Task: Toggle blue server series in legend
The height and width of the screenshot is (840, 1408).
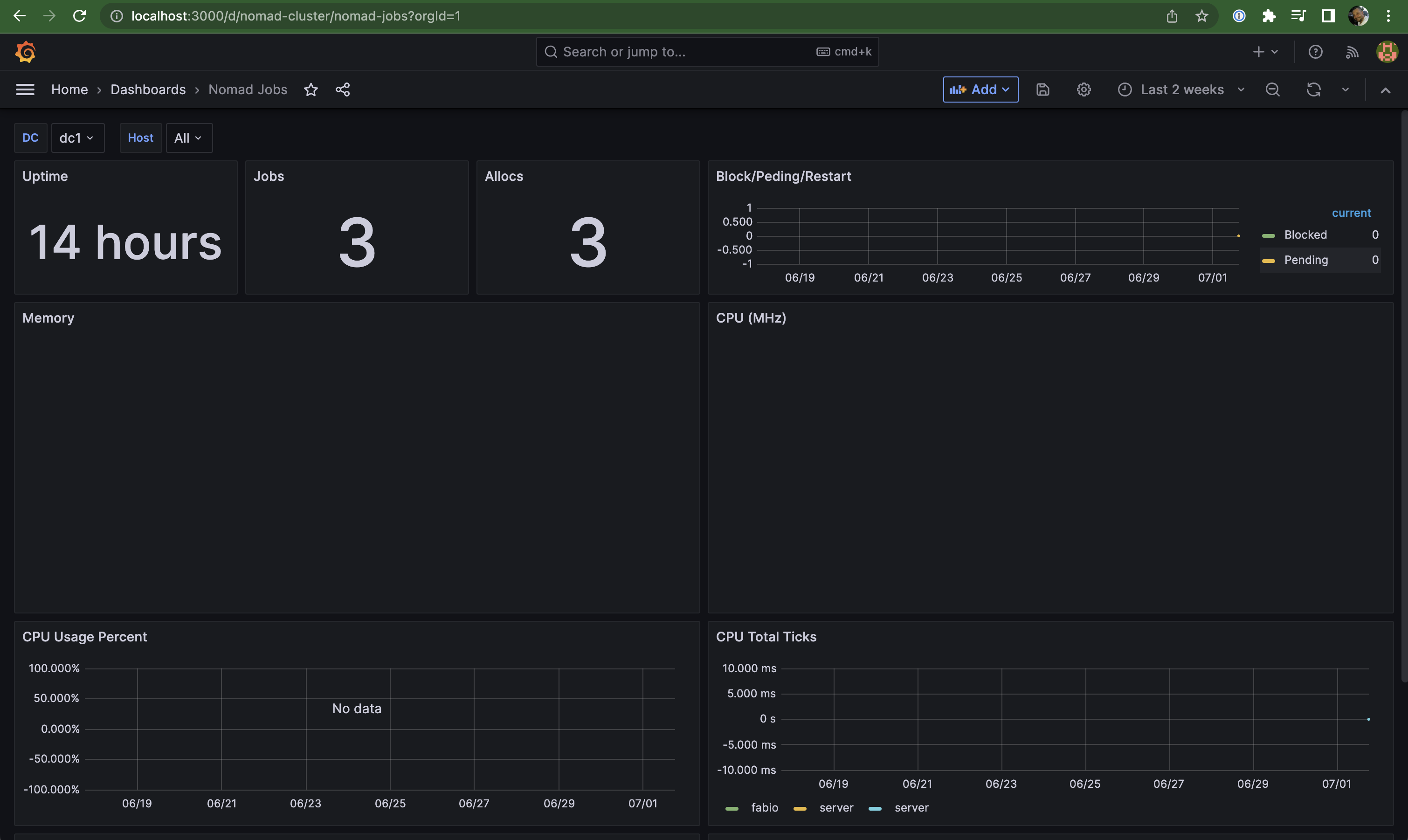Action: [911, 808]
